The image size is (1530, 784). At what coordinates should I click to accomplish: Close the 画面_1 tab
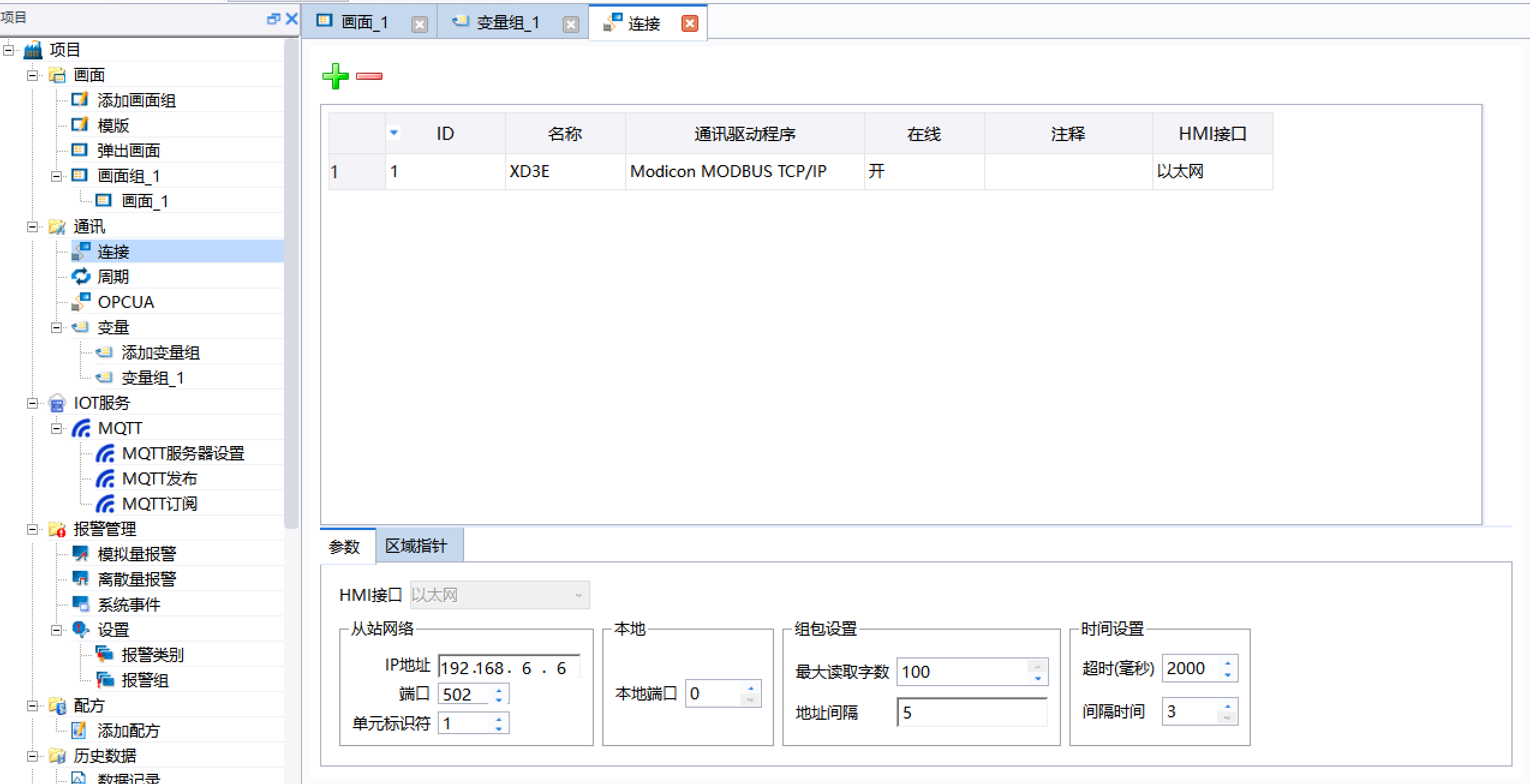(420, 24)
